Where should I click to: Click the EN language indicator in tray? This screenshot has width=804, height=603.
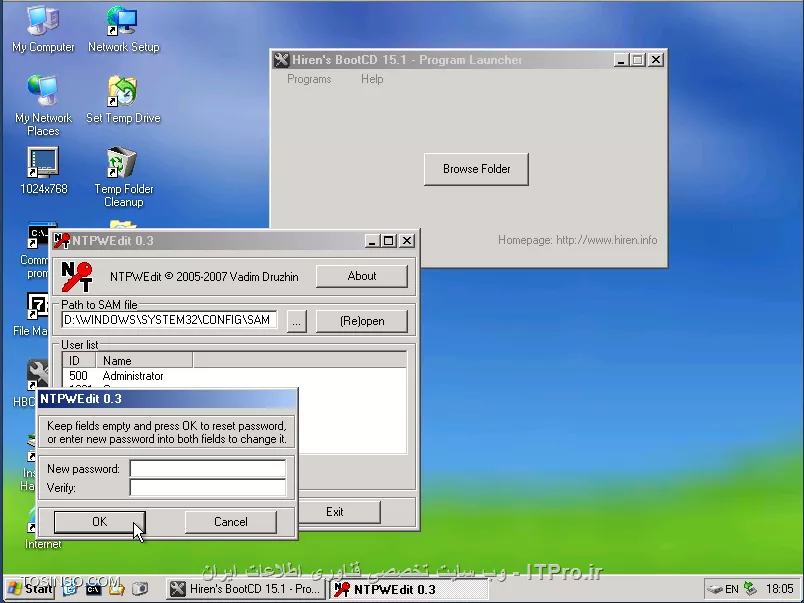732,589
